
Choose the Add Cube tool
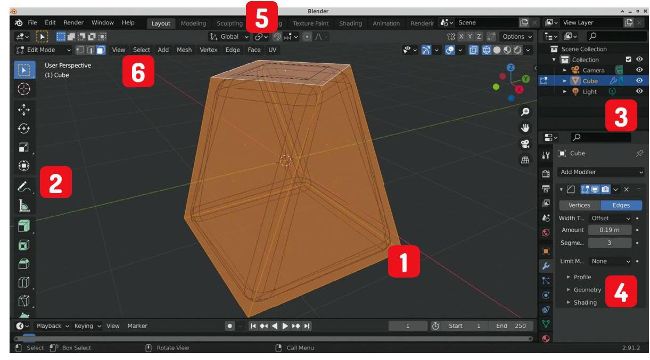coord(24,226)
